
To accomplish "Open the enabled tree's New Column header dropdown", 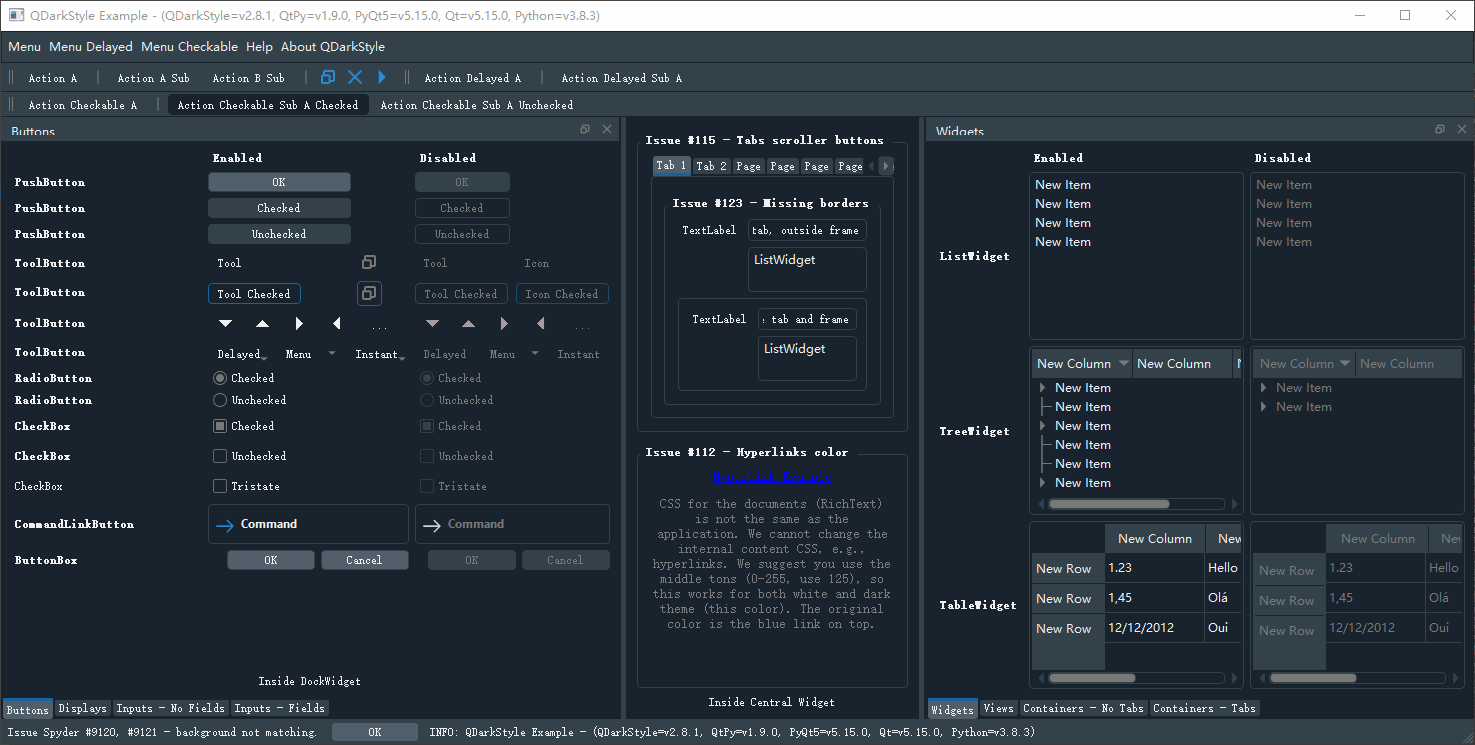I will click(1124, 364).
